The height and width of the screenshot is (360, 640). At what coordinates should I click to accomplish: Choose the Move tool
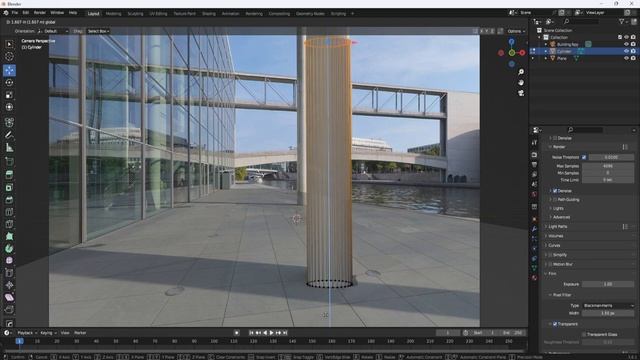click(9, 70)
